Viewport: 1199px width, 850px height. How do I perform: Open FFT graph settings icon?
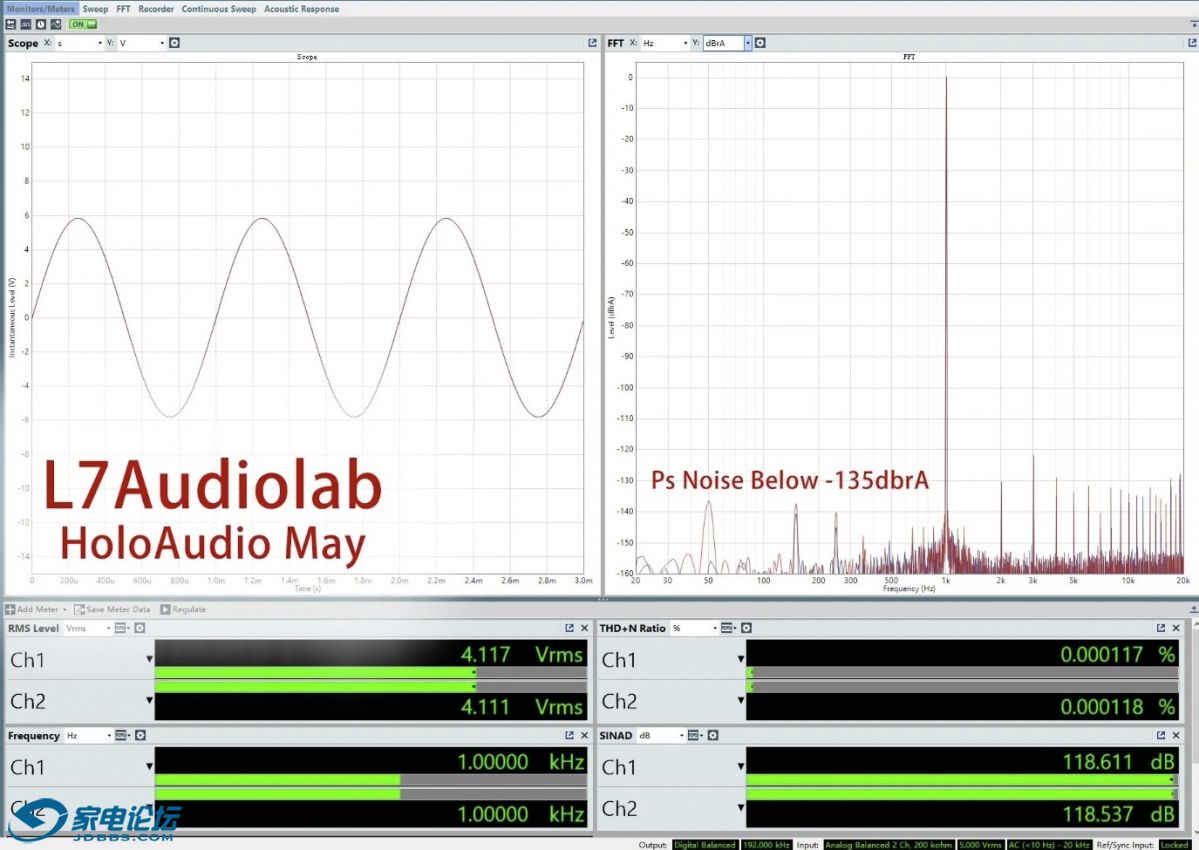pos(760,43)
